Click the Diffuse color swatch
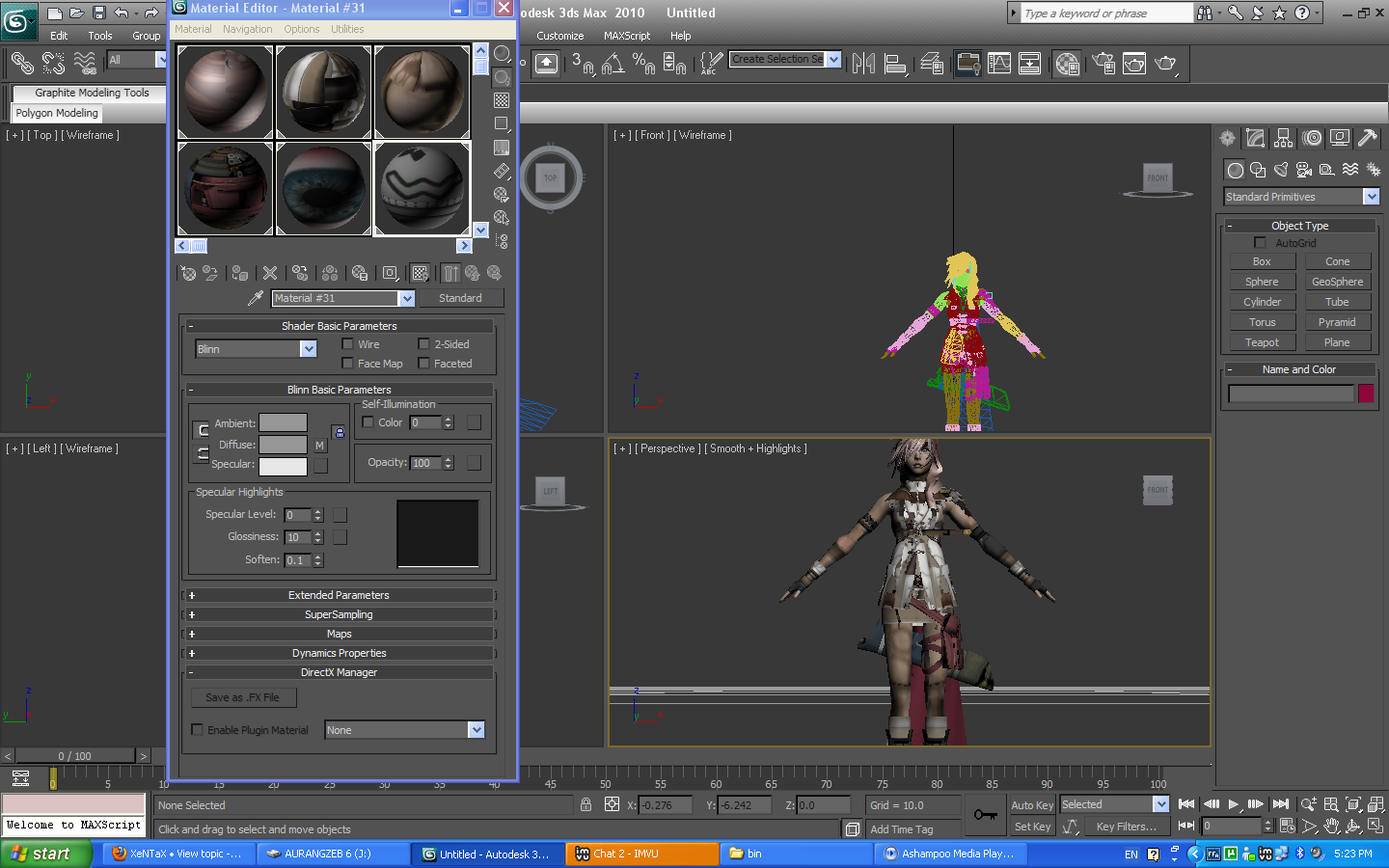The height and width of the screenshot is (868, 1389). point(284,445)
